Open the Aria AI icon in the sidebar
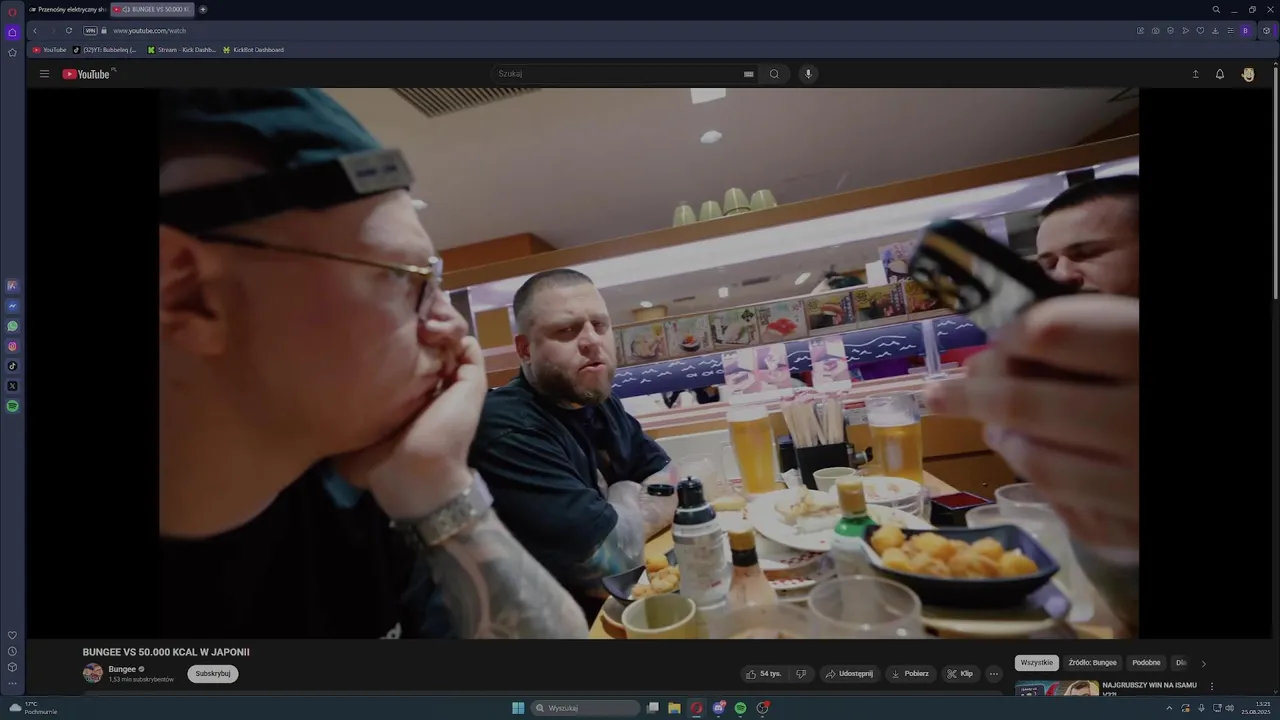This screenshot has width=1280, height=720. pyautogui.click(x=12, y=286)
